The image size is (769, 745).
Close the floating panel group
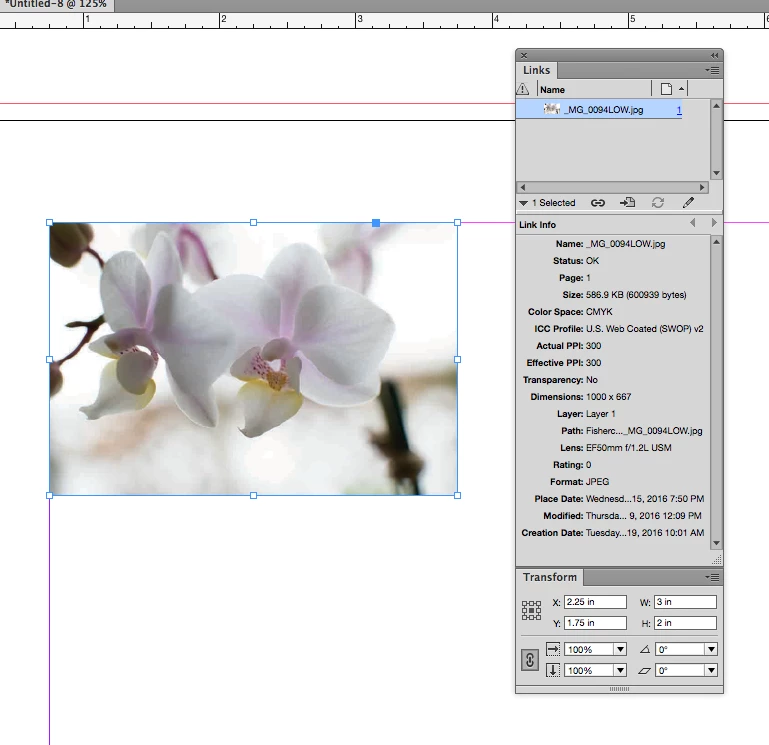point(524,55)
